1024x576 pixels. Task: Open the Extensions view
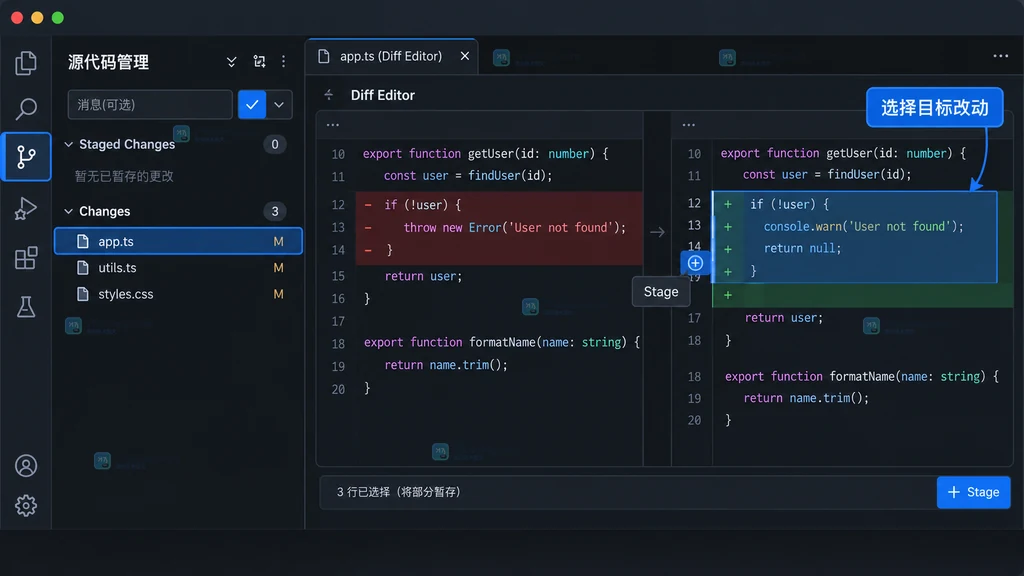(x=25, y=258)
